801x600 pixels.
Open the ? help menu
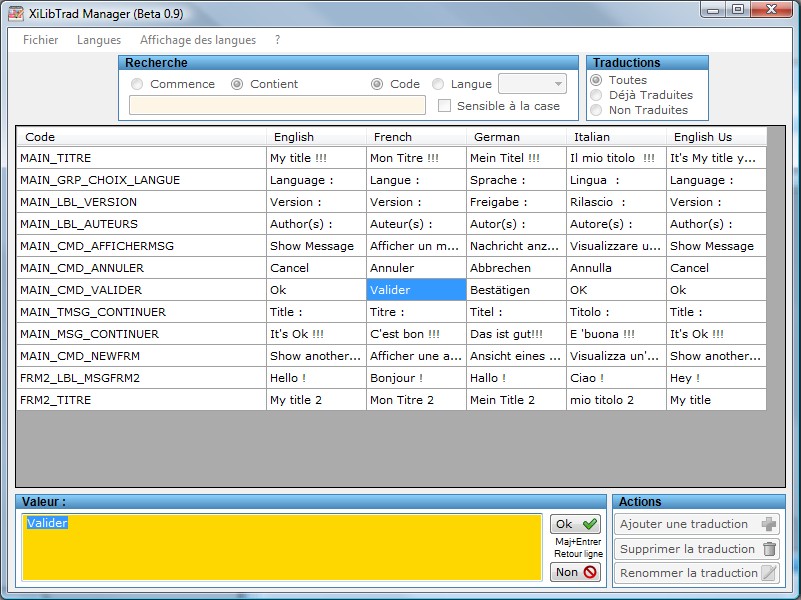277,40
